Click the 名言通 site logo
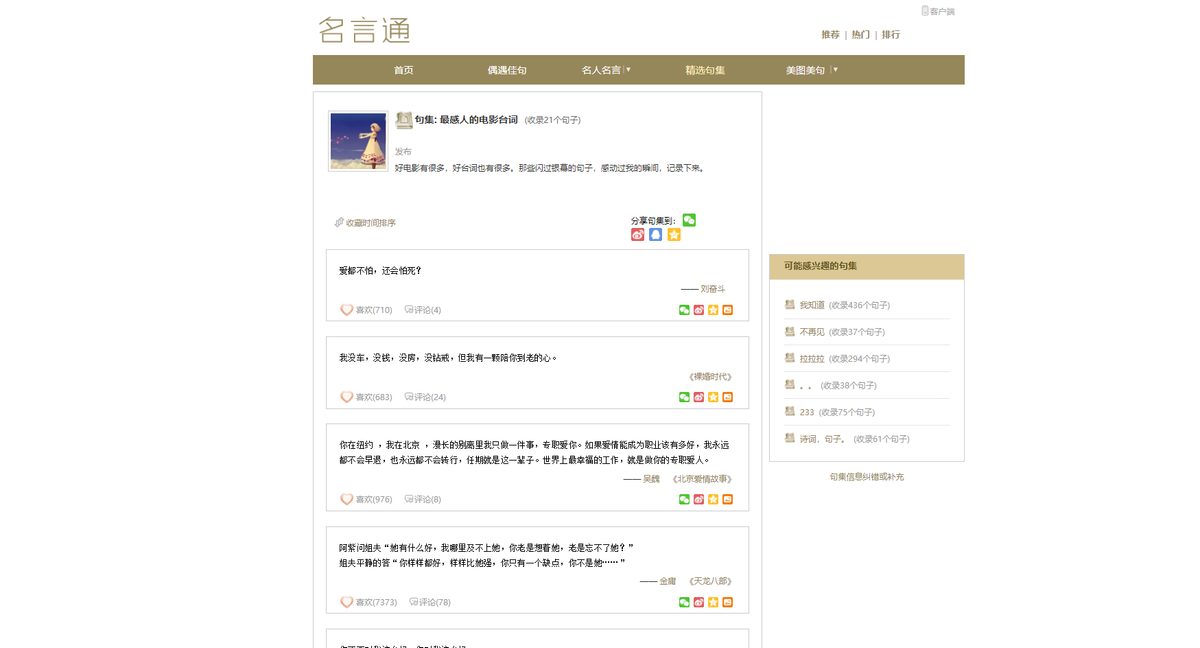Image resolution: width=1200 pixels, height=648 pixels. [365, 30]
